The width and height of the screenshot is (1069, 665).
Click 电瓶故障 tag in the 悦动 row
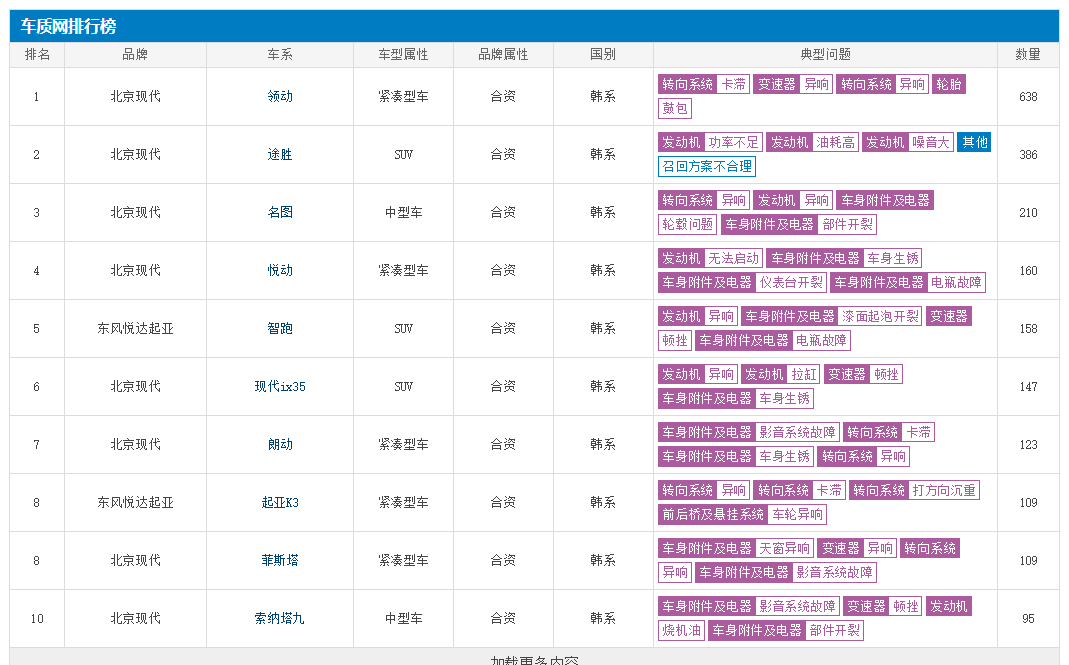coord(956,282)
